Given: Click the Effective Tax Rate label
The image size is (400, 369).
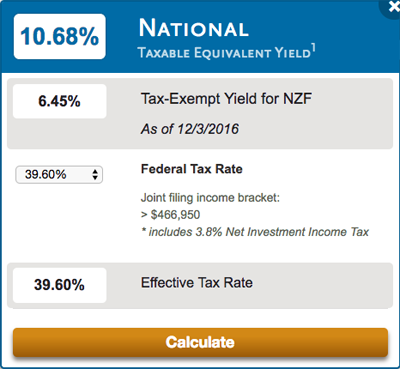Looking at the screenshot, I should (x=197, y=283).
